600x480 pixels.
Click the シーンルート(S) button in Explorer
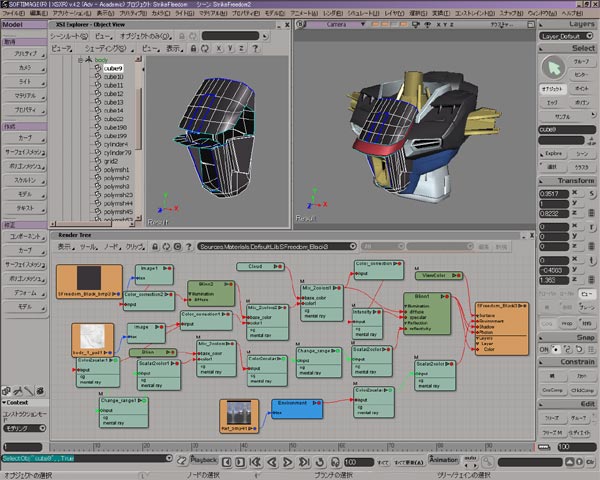pyautogui.click(x=69, y=36)
